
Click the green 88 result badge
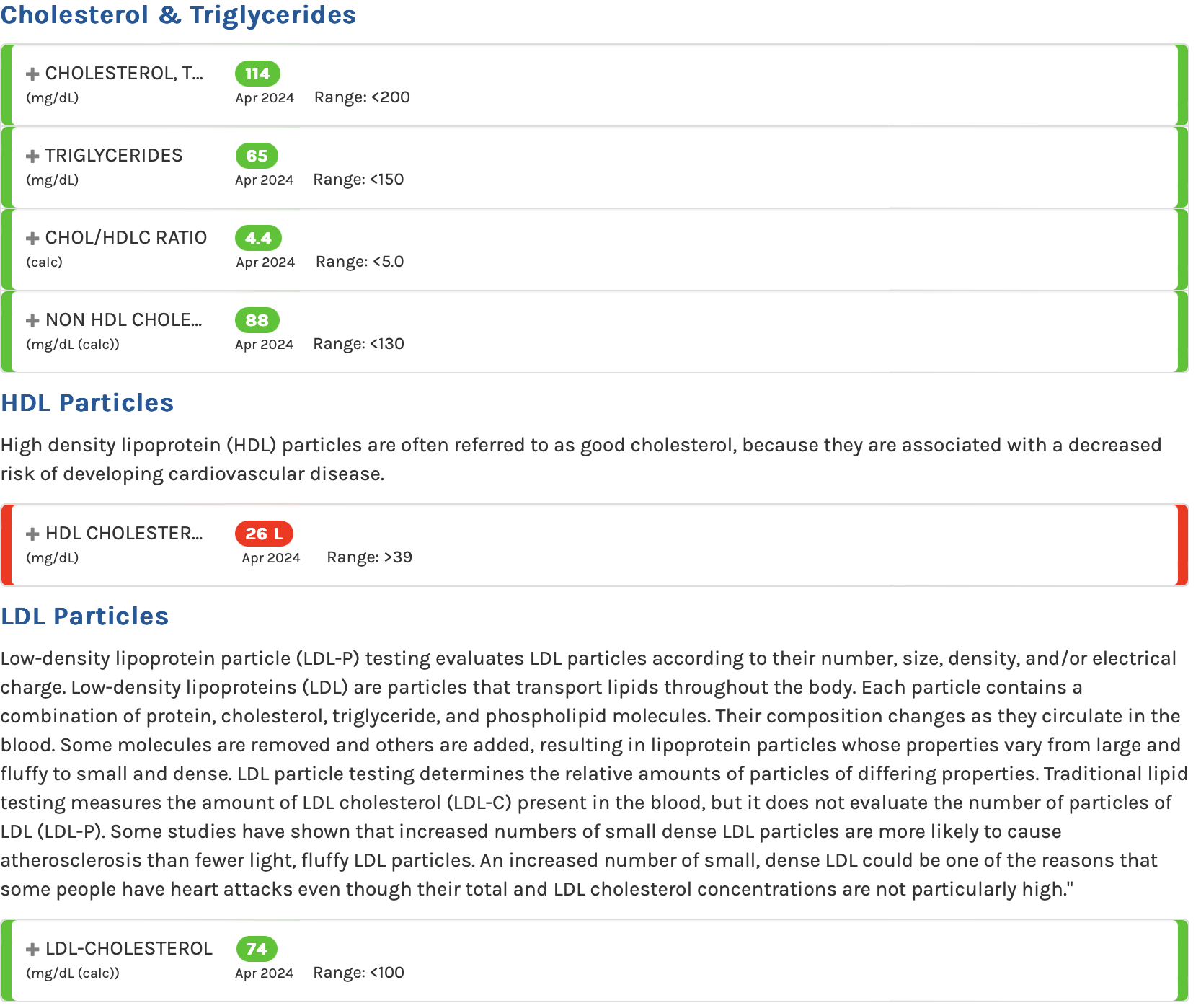(x=257, y=320)
